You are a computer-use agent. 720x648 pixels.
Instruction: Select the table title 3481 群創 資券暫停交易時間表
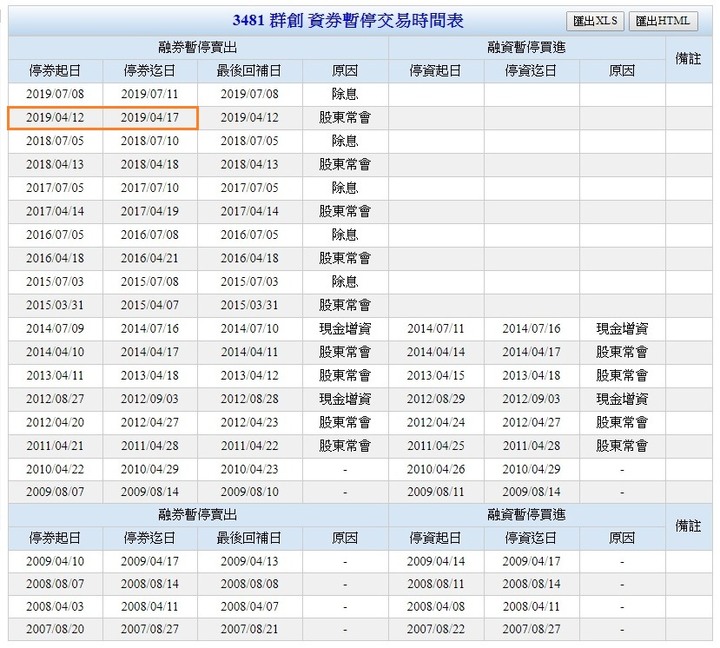point(348,21)
